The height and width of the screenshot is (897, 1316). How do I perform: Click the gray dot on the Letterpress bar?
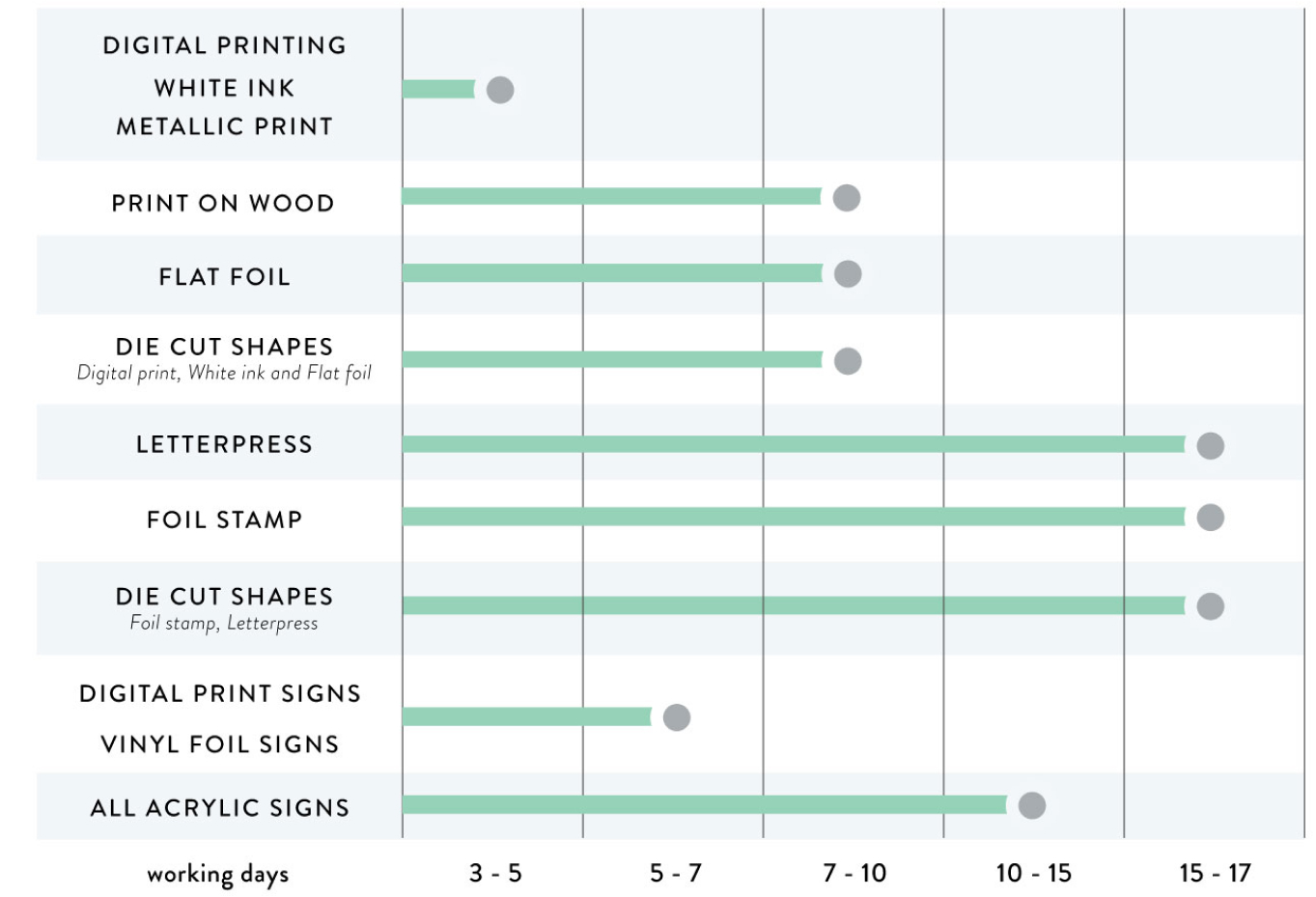(1210, 446)
